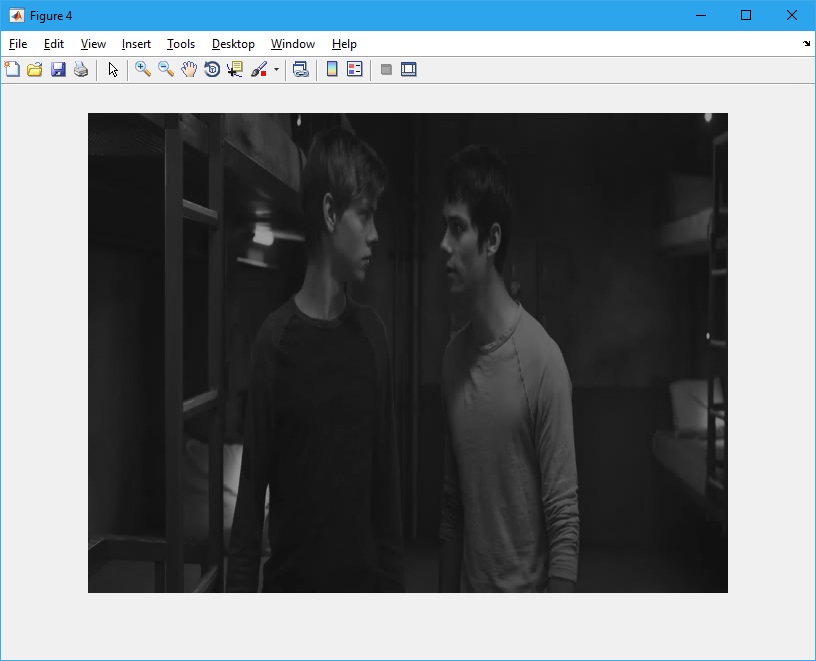Toggle the Edit Plot arrow tool

pyautogui.click(x=113, y=69)
